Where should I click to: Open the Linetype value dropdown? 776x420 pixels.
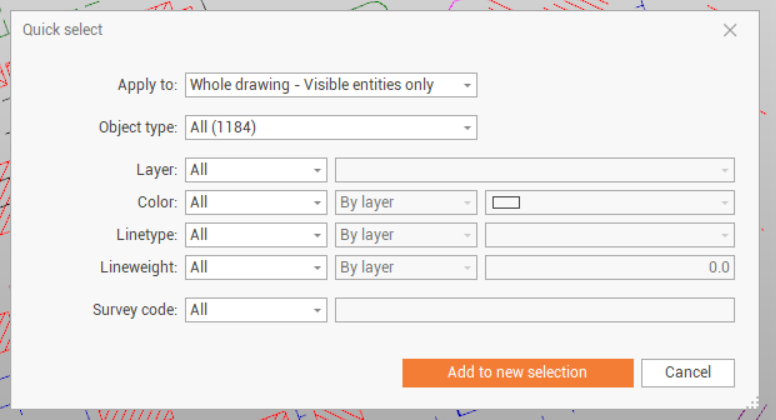[x=609, y=235]
